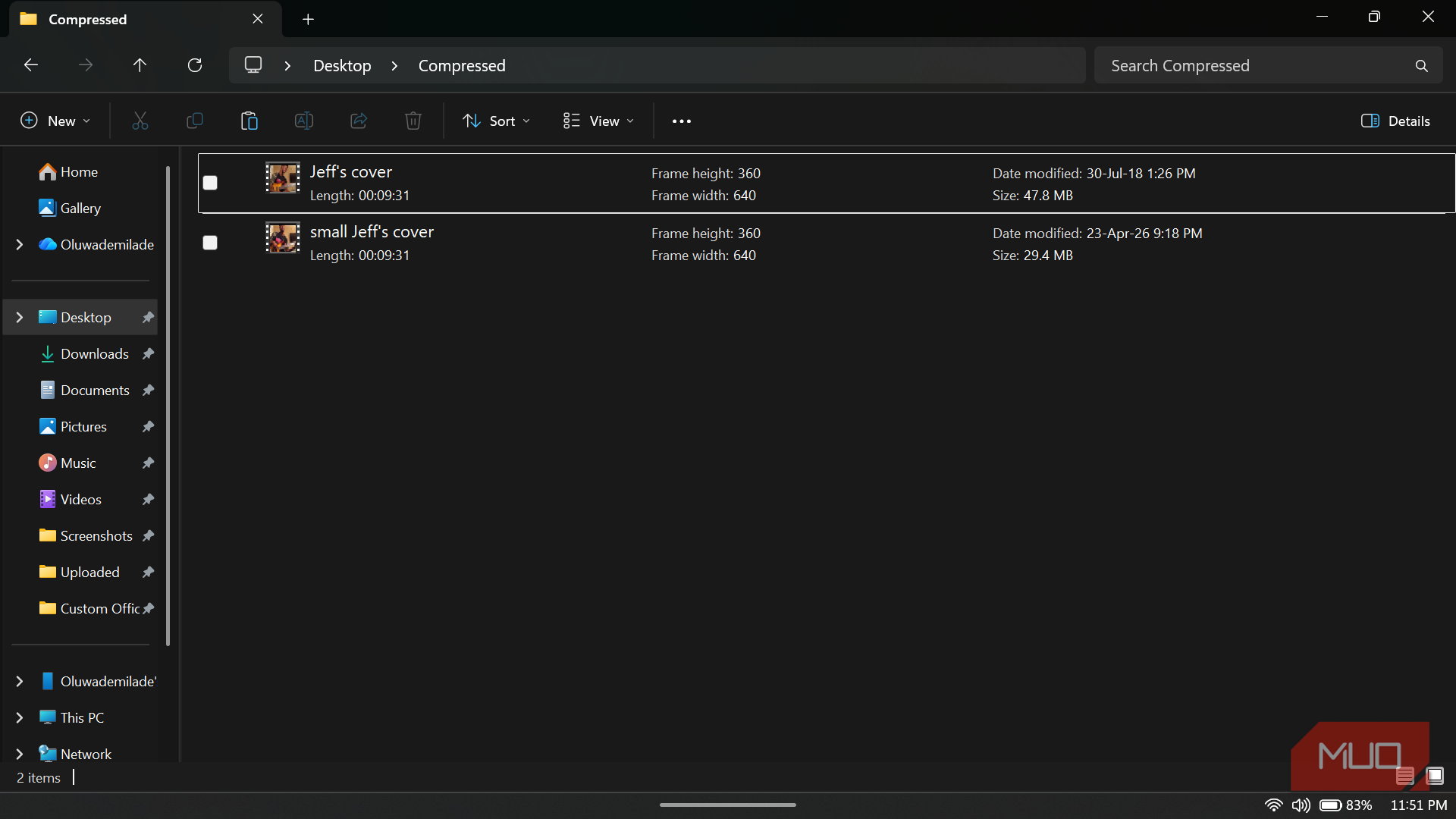The height and width of the screenshot is (819, 1456).
Task: Click the Copy icon in toolbar
Action: [195, 121]
